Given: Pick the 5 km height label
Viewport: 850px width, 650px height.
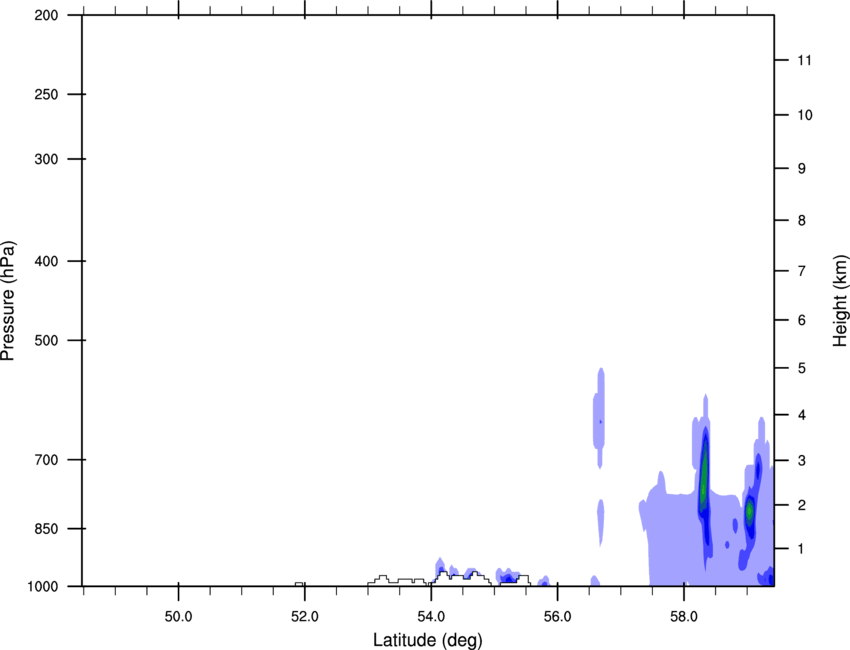Looking at the screenshot, I should click(802, 368).
